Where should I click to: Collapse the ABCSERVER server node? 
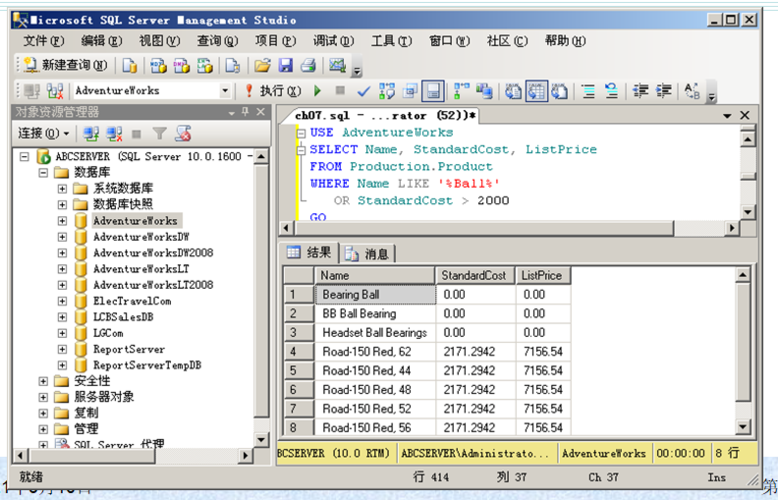[x=24, y=157]
